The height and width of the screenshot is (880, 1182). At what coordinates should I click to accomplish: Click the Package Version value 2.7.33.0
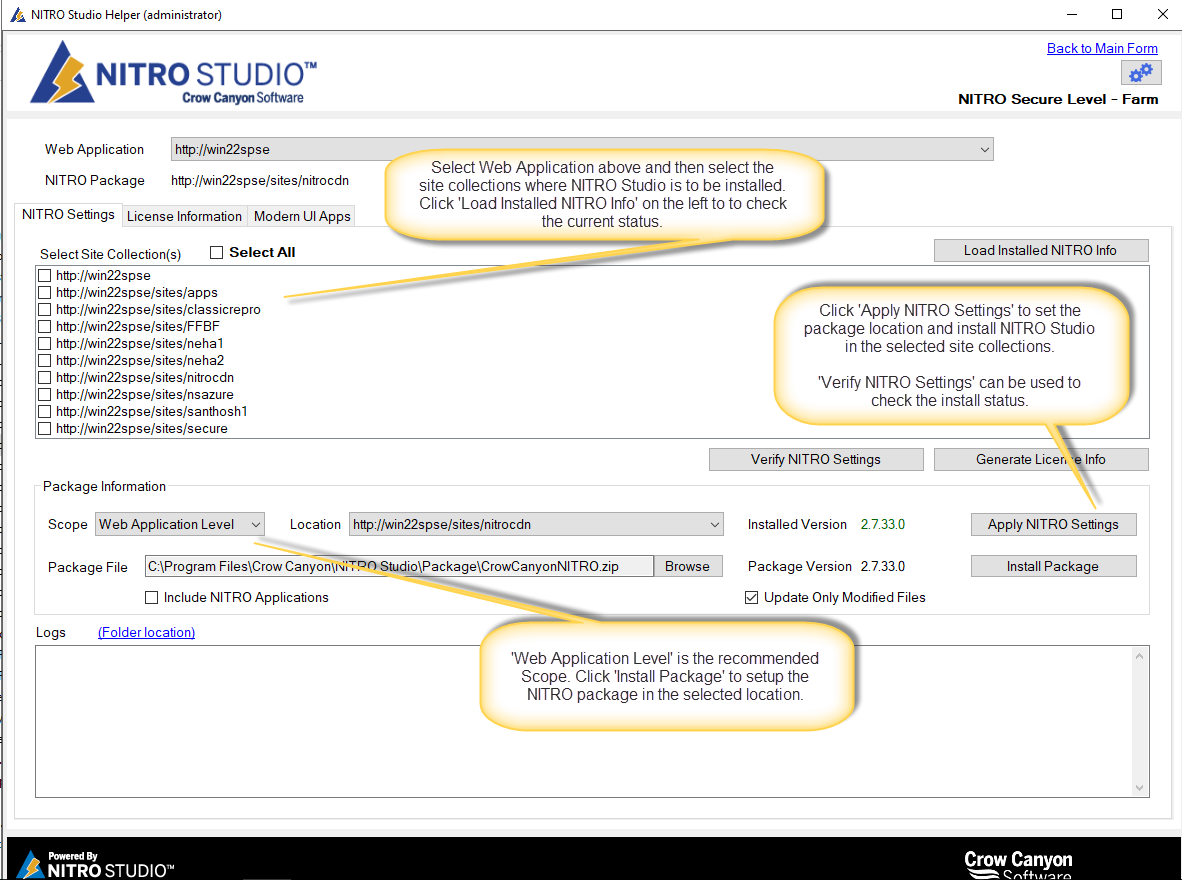[883, 566]
